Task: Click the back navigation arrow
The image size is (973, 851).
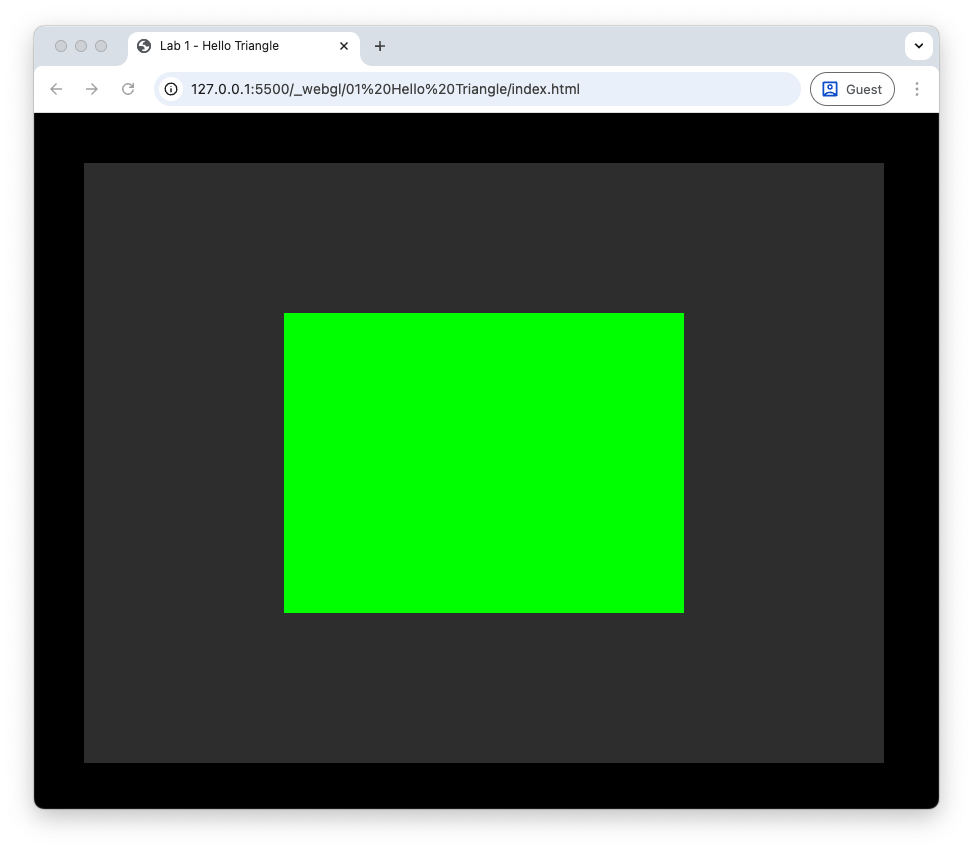Action: tap(56, 89)
